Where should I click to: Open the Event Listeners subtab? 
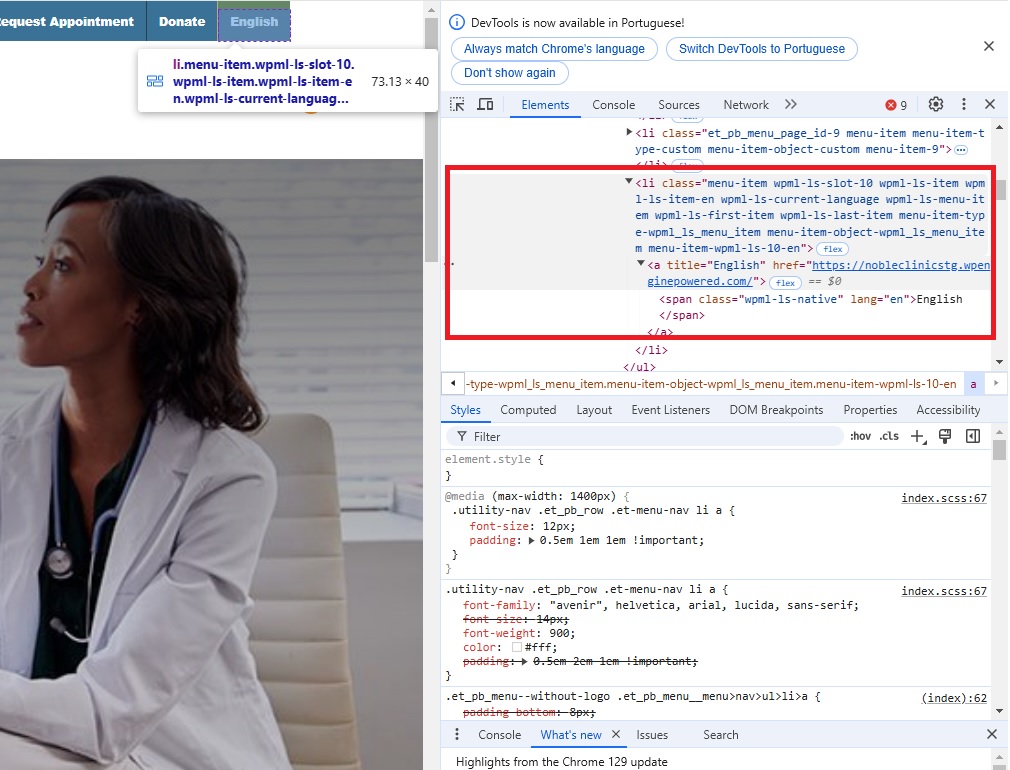pyautogui.click(x=670, y=410)
